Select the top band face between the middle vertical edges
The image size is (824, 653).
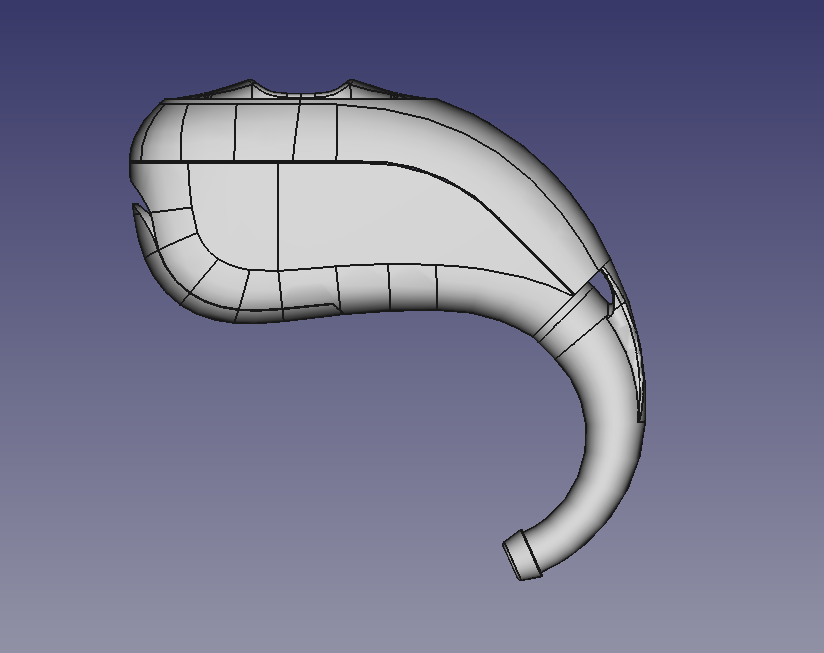point(266,130)
